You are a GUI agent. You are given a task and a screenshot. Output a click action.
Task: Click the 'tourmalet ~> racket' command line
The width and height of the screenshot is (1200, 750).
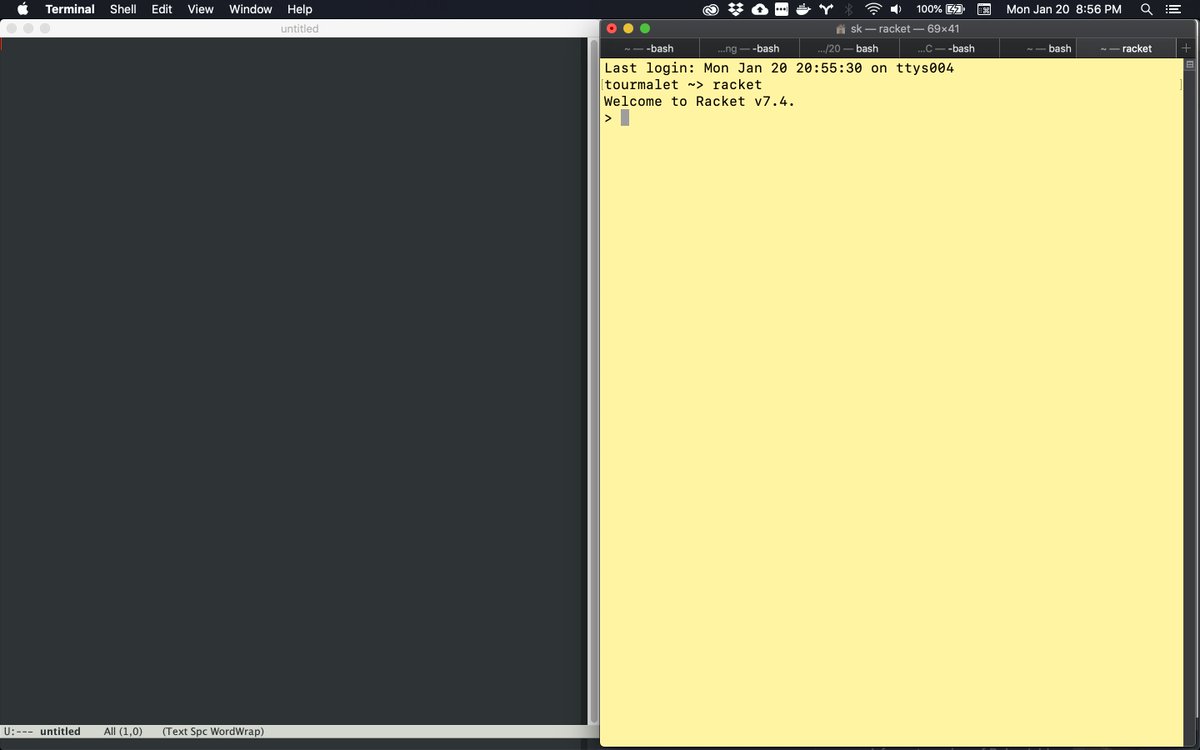tap(683, 85)
